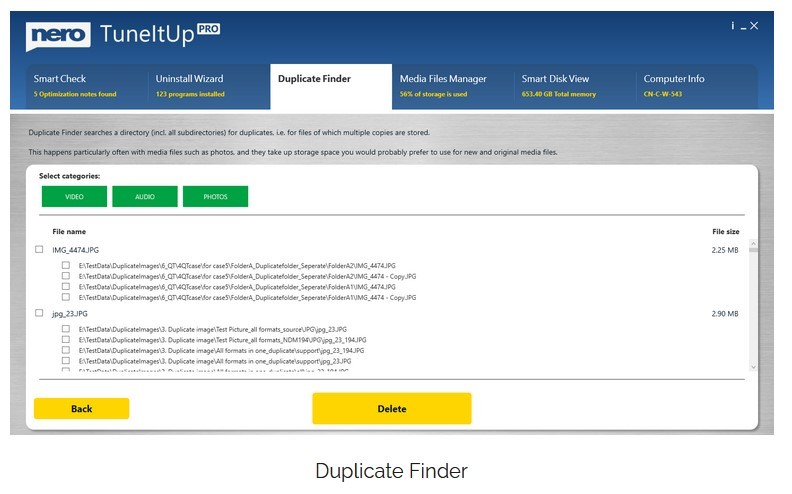Toggle the AUDIO category button
This screenshot has height=494, width=792.
145,196
